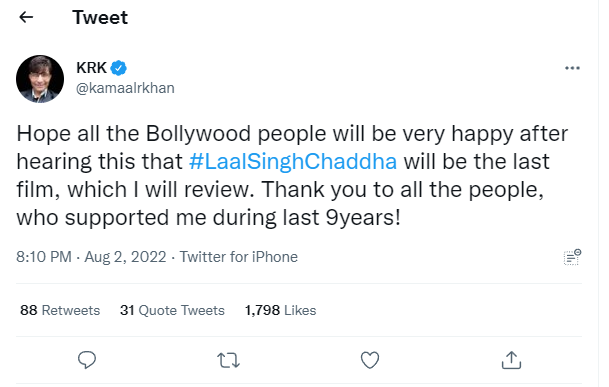Open the #LaalSinghChaddha hashtag
609x387 pixels.
coord(293,162)
